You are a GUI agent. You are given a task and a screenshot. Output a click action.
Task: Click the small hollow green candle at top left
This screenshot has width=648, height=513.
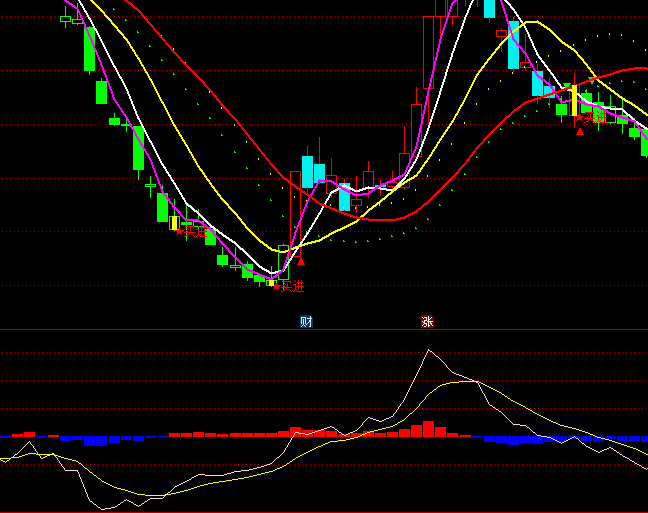(x=66, y=18)
